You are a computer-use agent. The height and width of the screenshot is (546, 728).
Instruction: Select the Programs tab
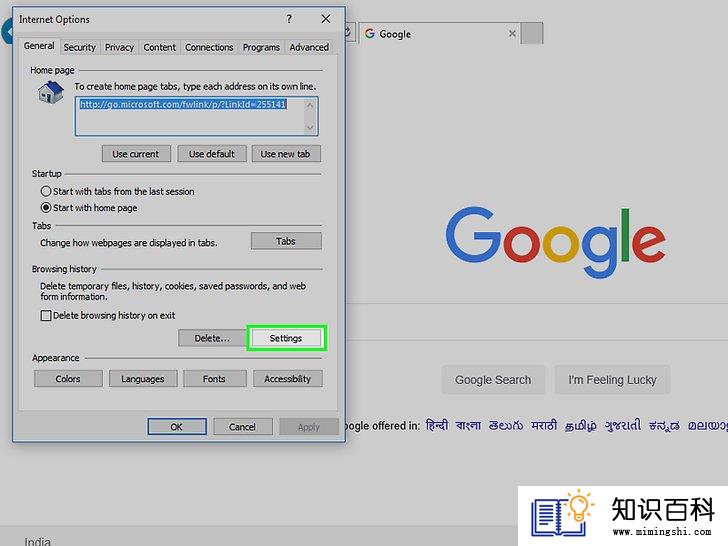pyautogui.click(x=261, y=47)
